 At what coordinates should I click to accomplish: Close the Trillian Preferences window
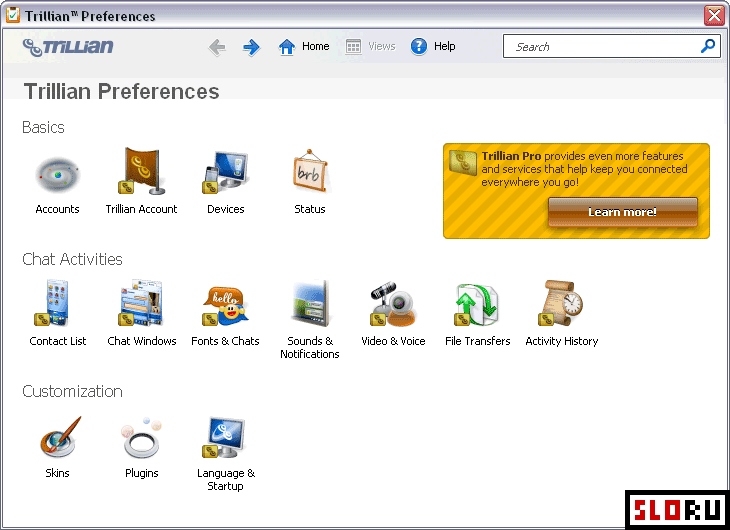coord(714,15)
